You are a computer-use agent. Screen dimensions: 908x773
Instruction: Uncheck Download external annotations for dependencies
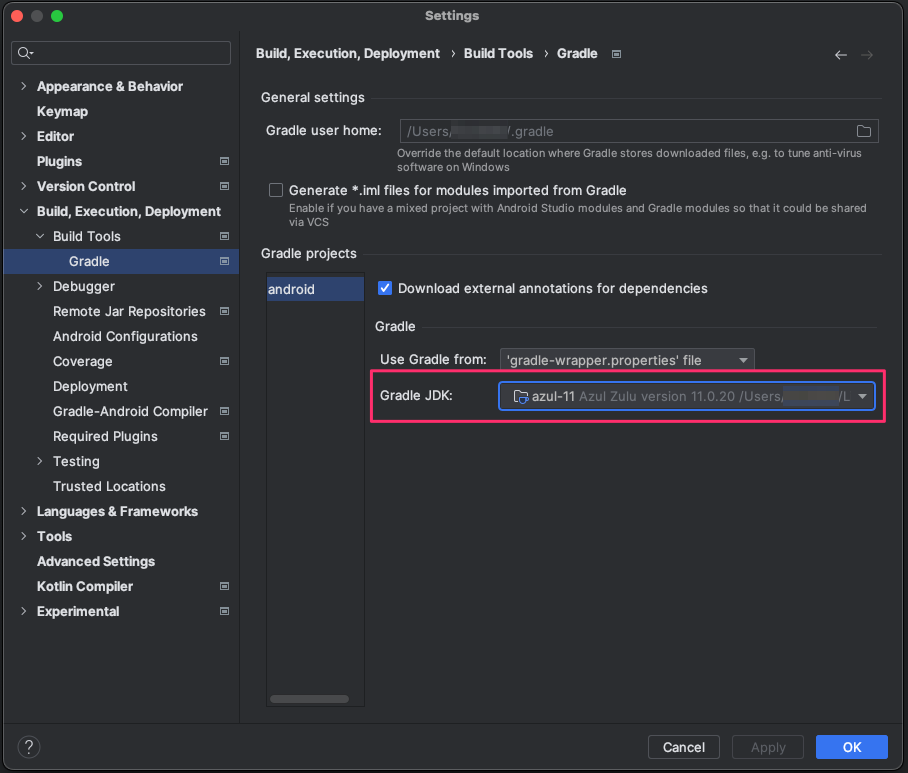(385, 288)
